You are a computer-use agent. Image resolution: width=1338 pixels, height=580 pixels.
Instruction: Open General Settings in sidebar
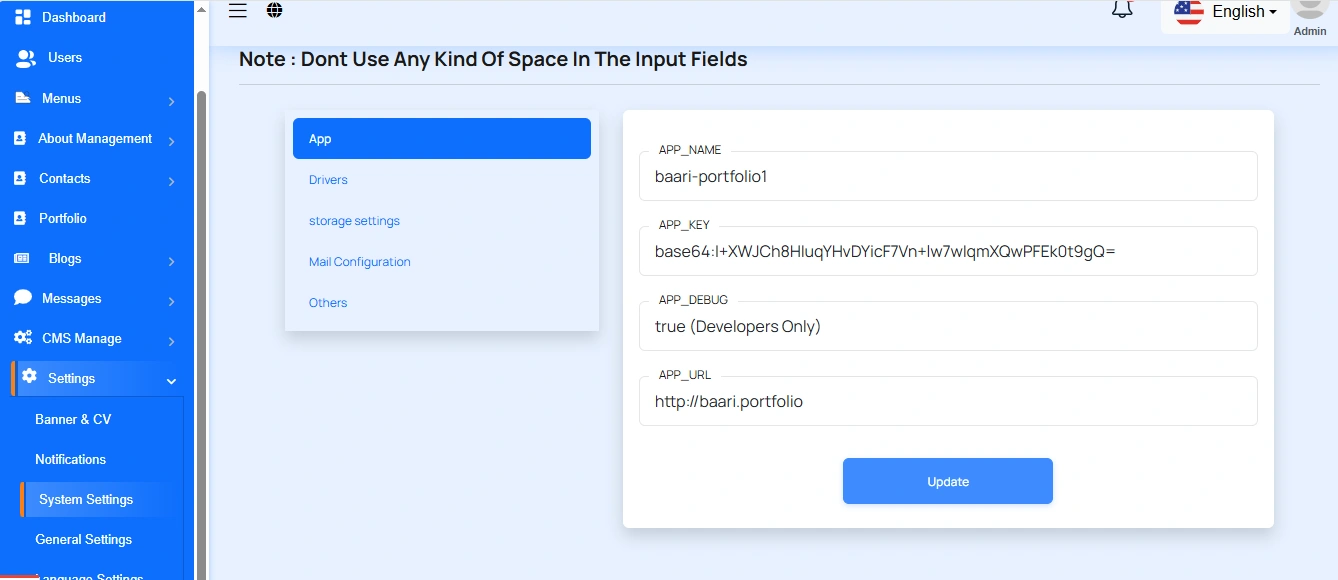[x=83, y=539]
